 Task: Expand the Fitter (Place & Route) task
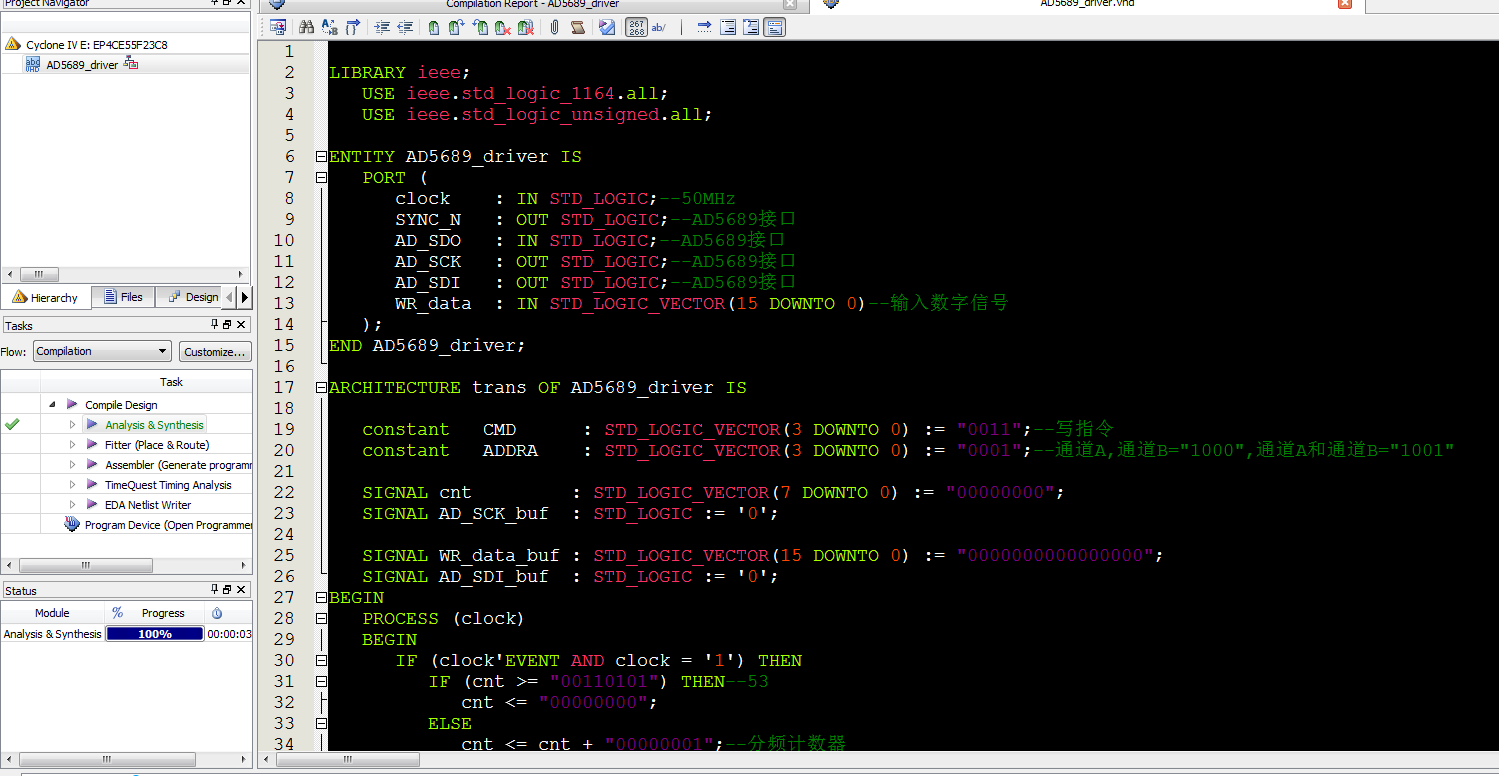pos(72,445)
